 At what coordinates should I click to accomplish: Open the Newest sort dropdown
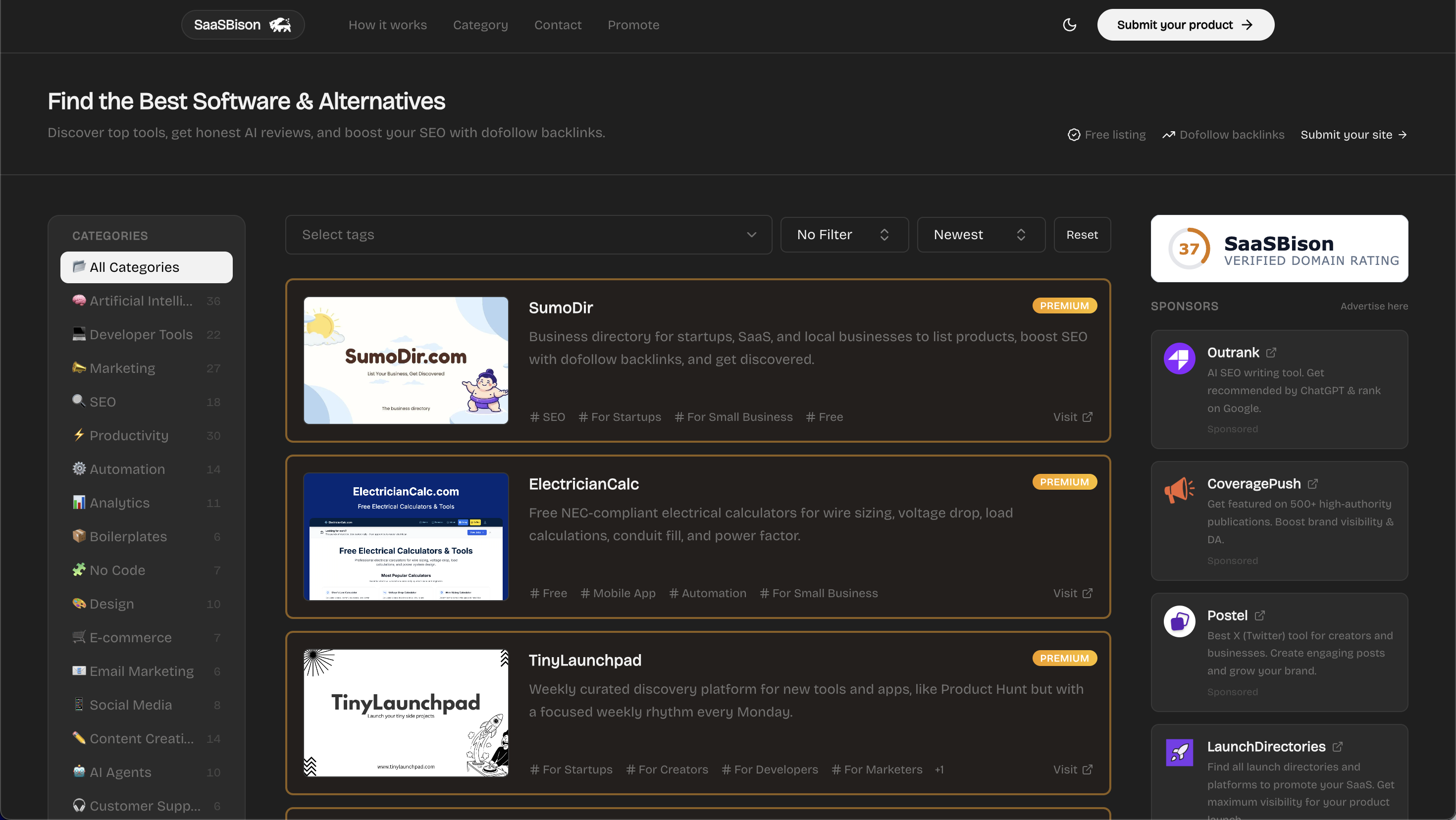[x=981, y=235]
